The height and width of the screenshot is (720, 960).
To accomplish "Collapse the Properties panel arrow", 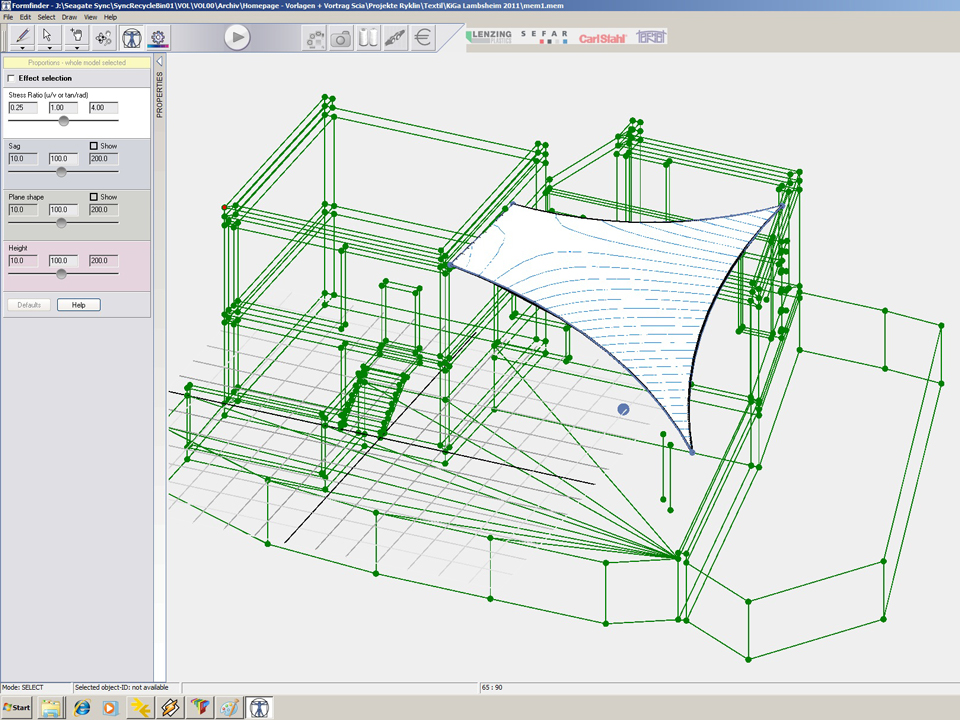I will [159, 62].
